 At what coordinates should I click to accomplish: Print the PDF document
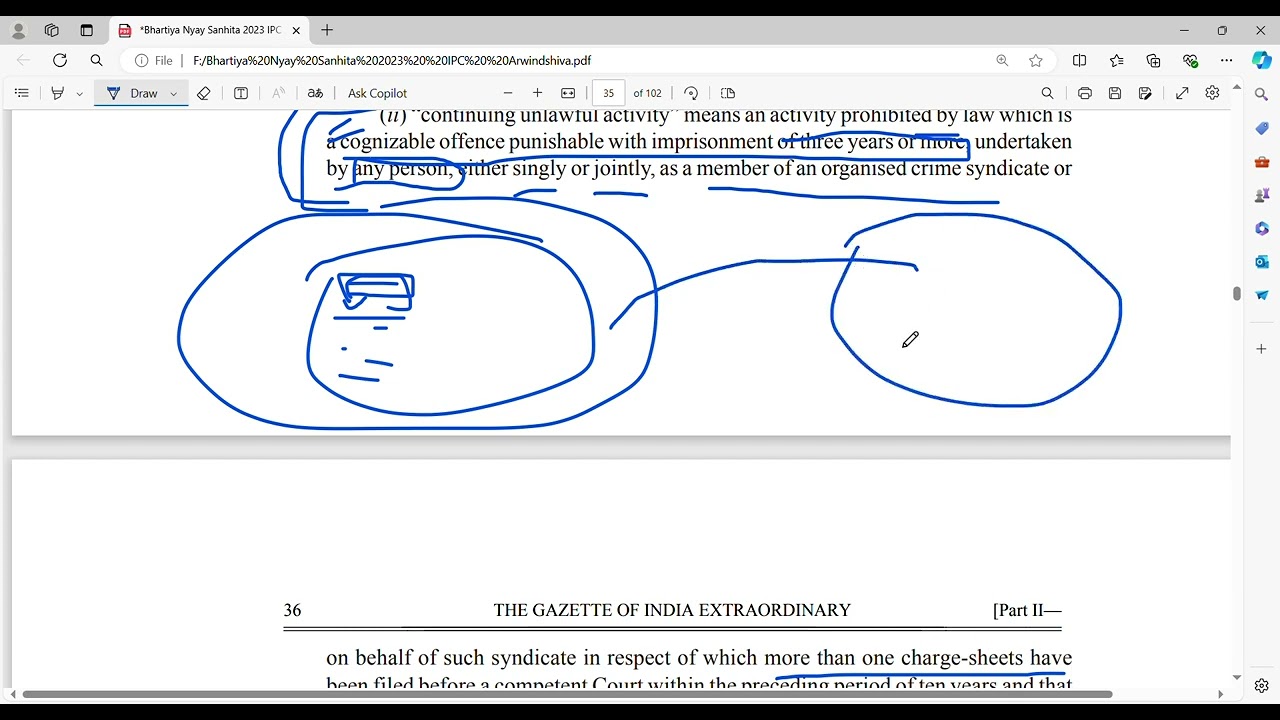[x=1084, y=93]
